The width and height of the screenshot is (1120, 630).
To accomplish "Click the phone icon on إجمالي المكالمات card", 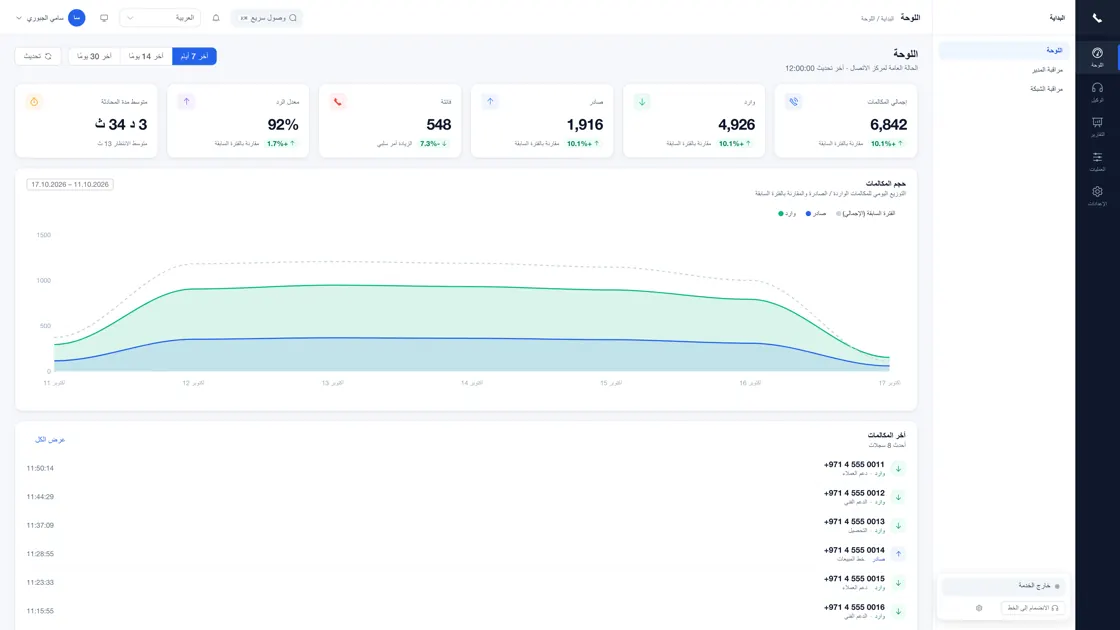I will point(794,101).
